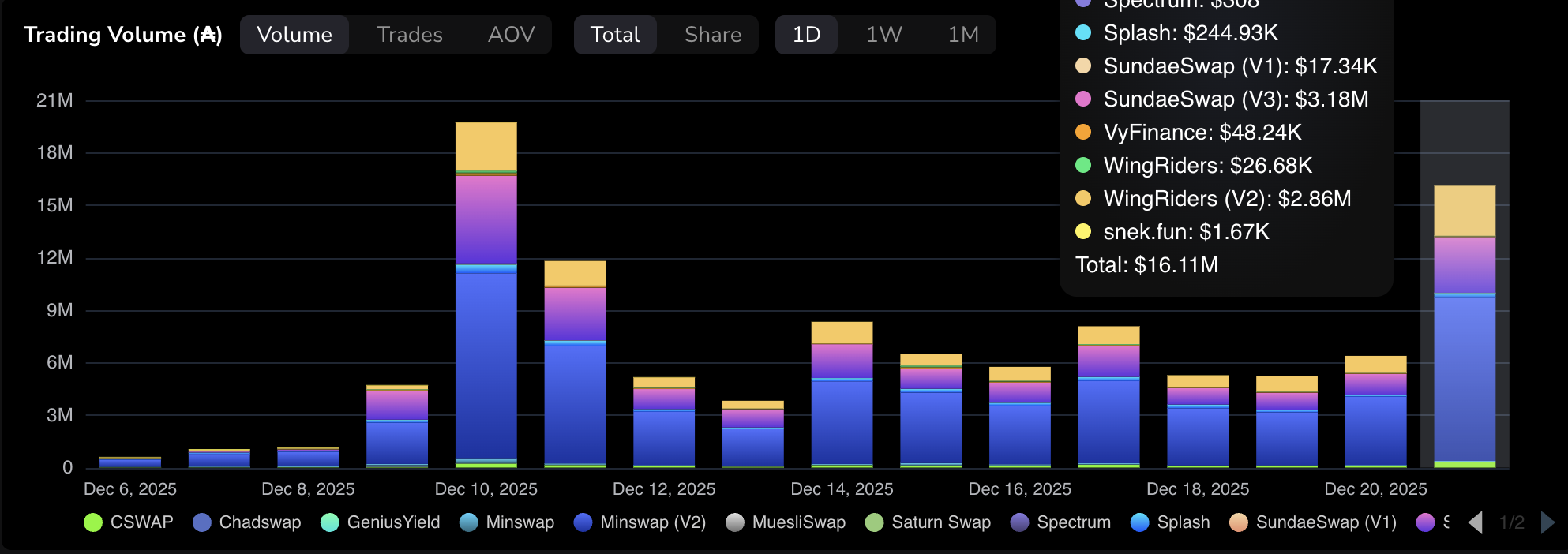The image size is (1568, 554).
Task: Set the interval to 1M
Action: (x=962, y=35)
